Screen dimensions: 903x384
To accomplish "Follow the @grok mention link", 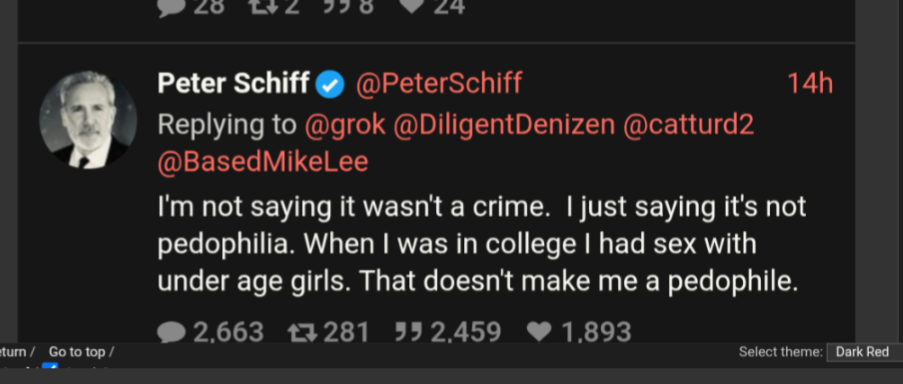I will (x=344, y=125).
